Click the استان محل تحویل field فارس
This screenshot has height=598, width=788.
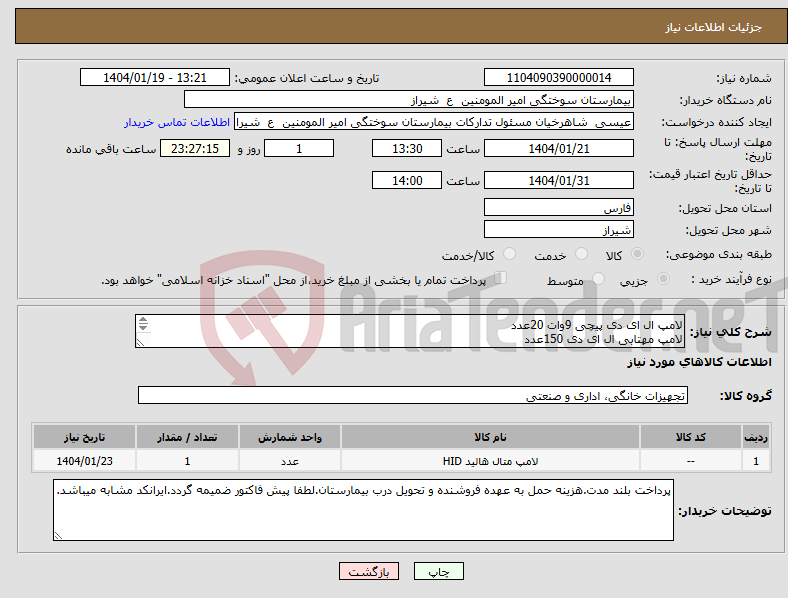pos(558,207)
